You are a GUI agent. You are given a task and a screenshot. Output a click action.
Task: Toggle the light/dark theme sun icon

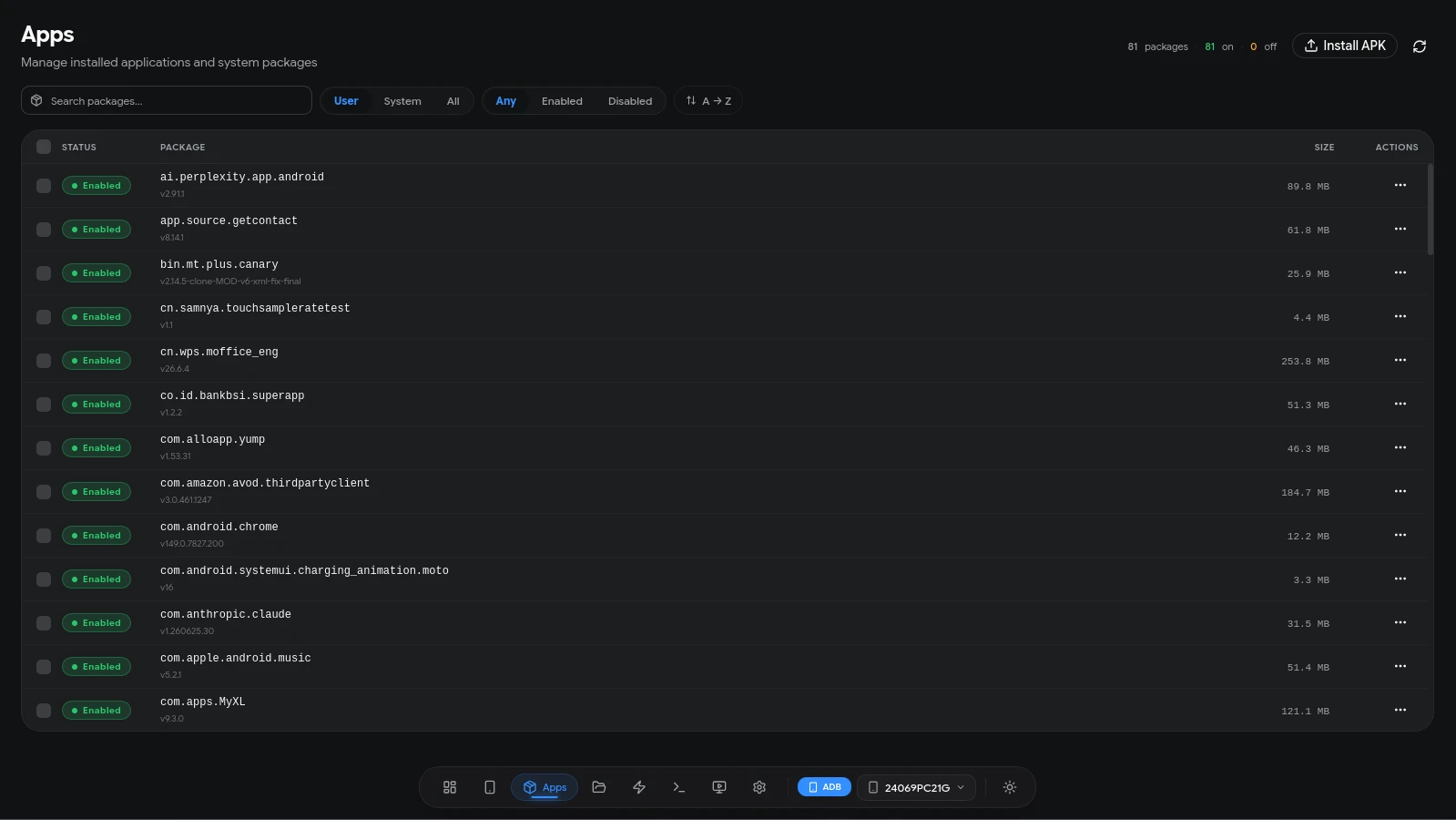point(1010,787)
